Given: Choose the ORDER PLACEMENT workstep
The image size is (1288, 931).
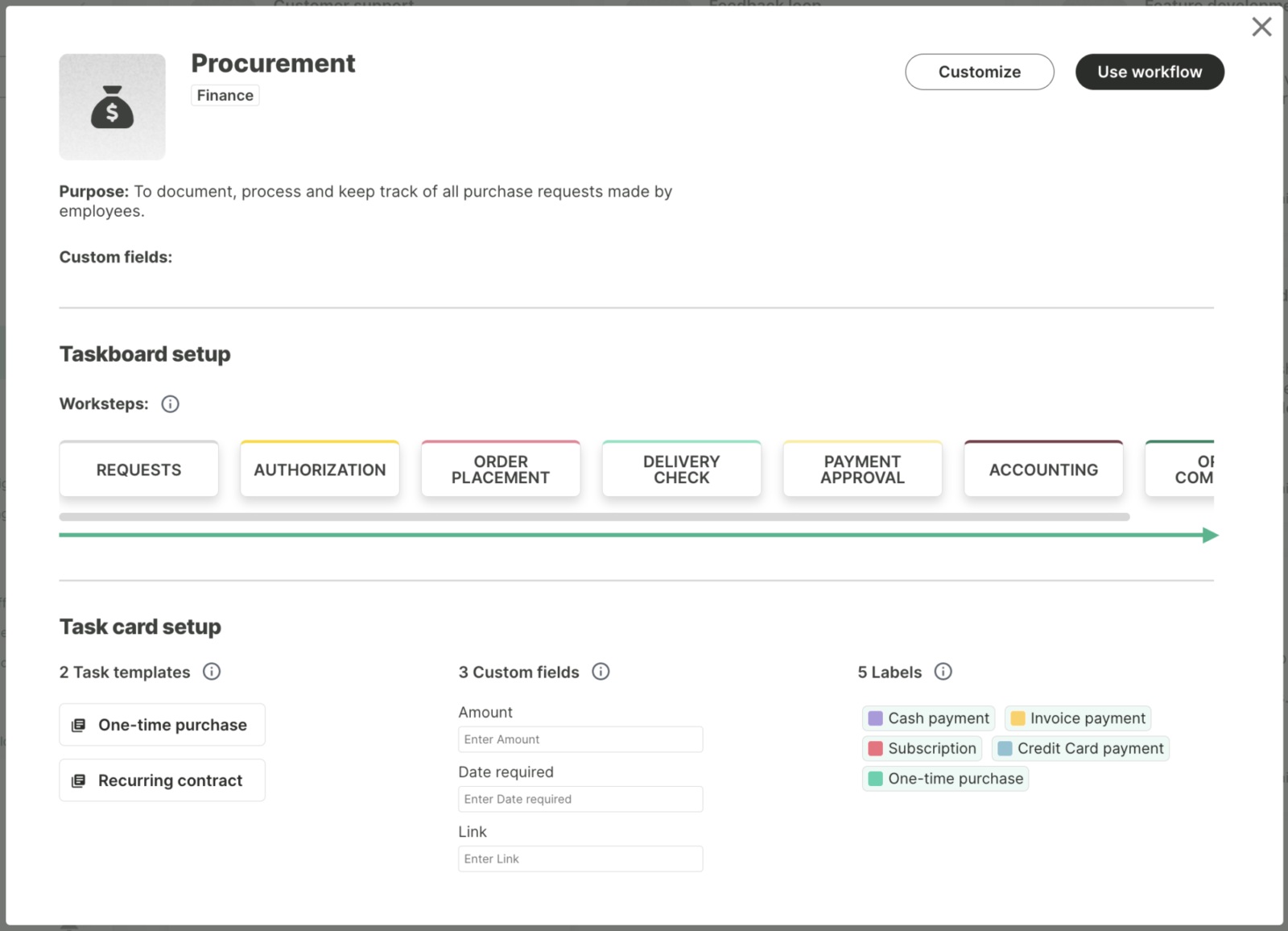Looking at the screenshot, I should coord(500,470).
